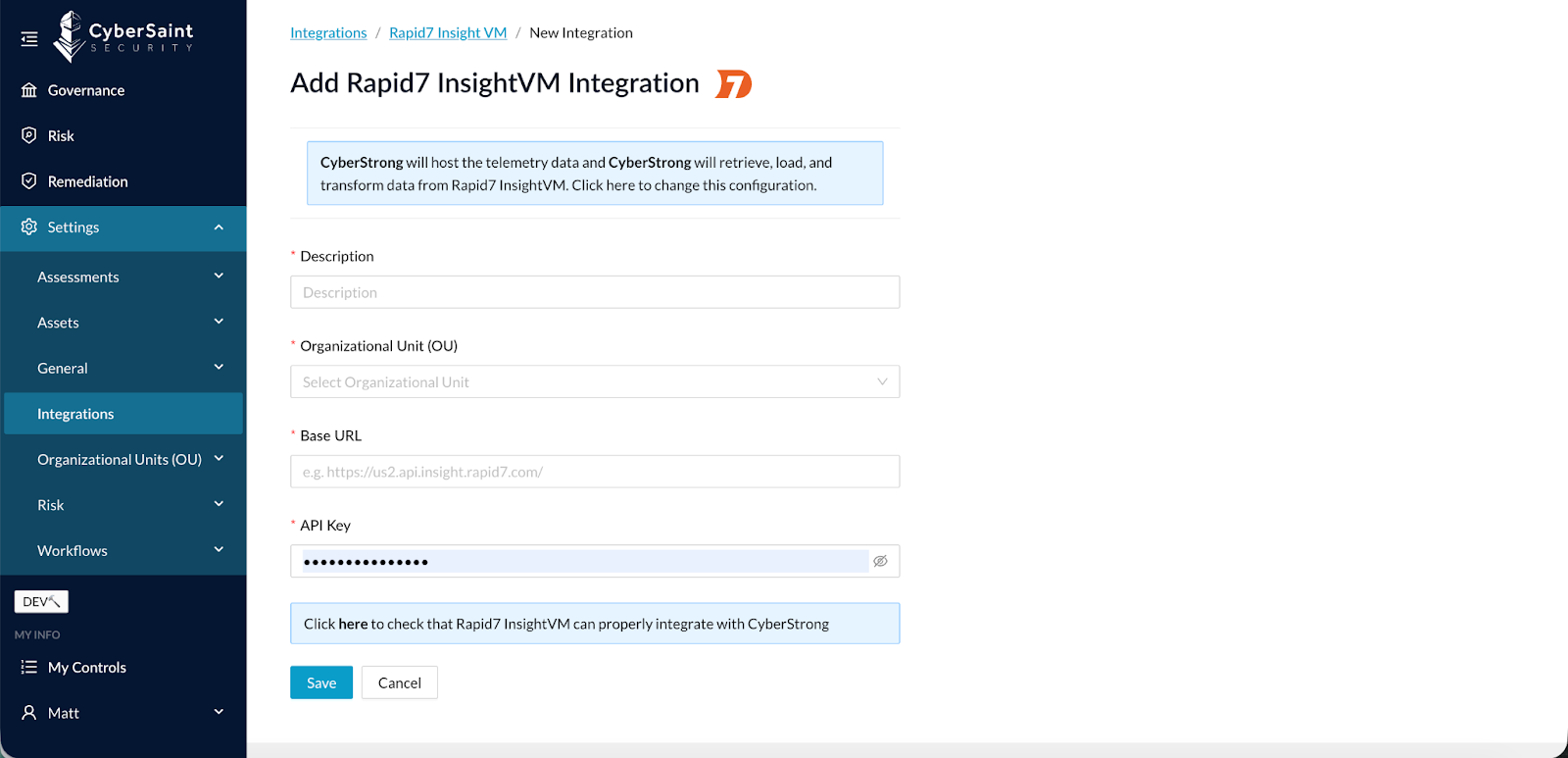Click the Cancel button

[400, 682]
